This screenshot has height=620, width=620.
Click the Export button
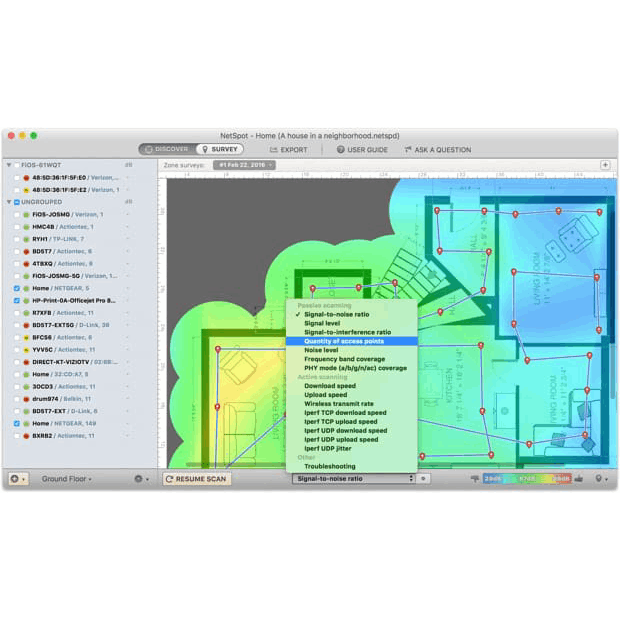[289, 150]
